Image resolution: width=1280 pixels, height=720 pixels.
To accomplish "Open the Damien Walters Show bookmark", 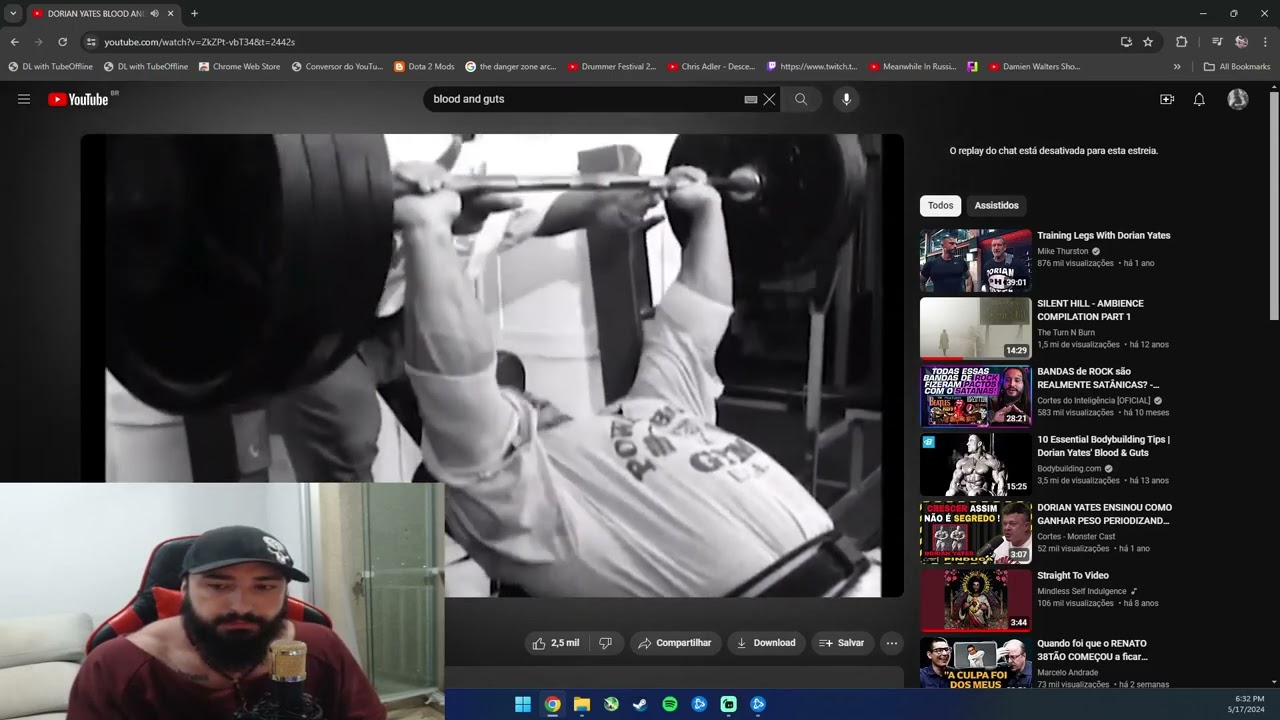I will [x=1035, y=67].
